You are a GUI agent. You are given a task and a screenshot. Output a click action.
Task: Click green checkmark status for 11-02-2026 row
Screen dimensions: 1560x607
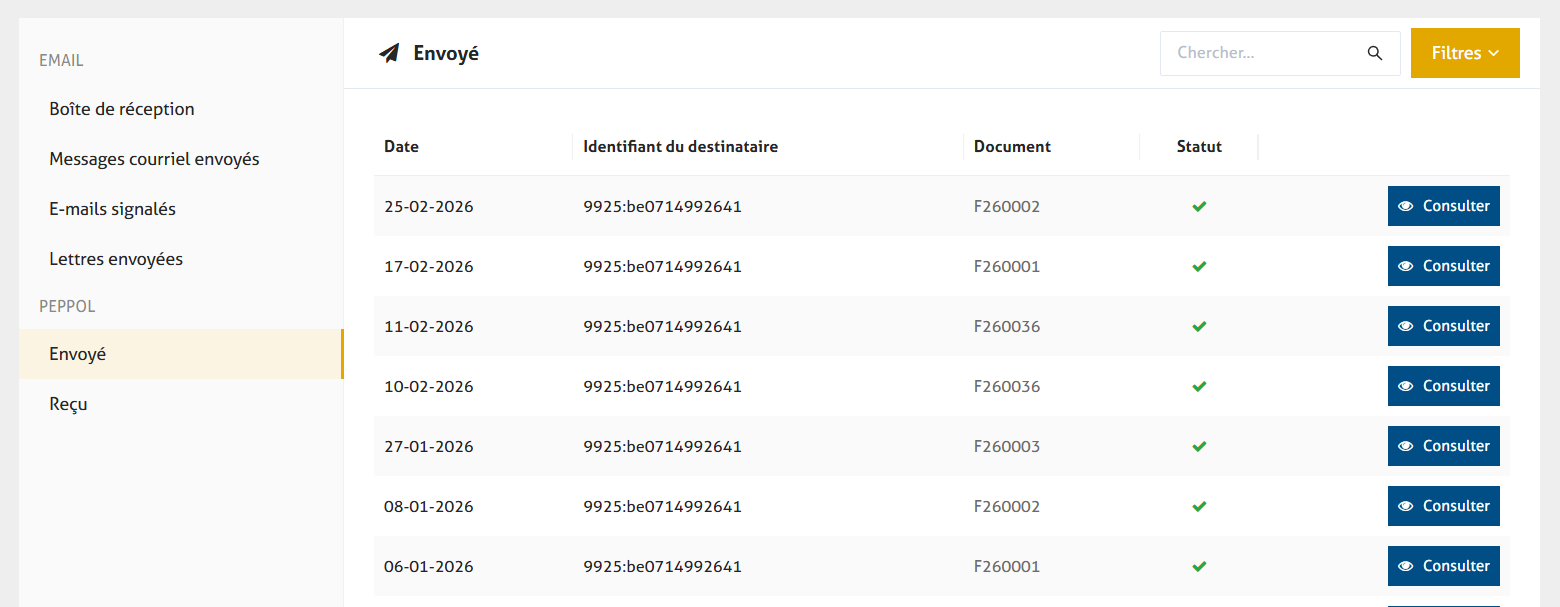click(1199, 327)
